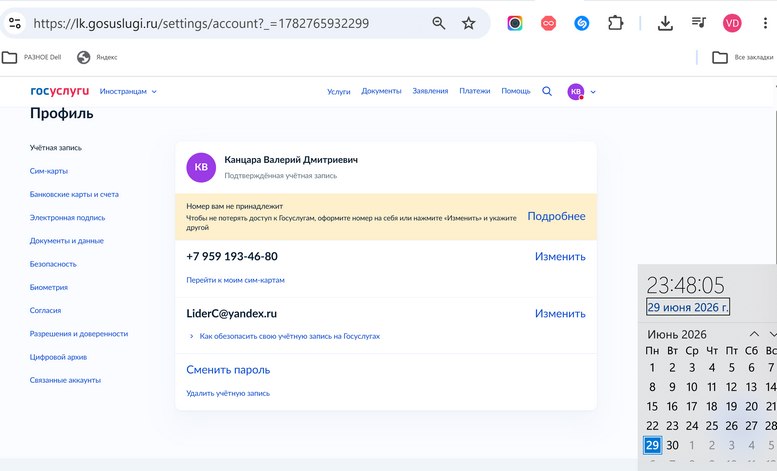The image size is (777, 471).
Task: Select Банковские карты и счета in sidebar
Action: [74, 194]
